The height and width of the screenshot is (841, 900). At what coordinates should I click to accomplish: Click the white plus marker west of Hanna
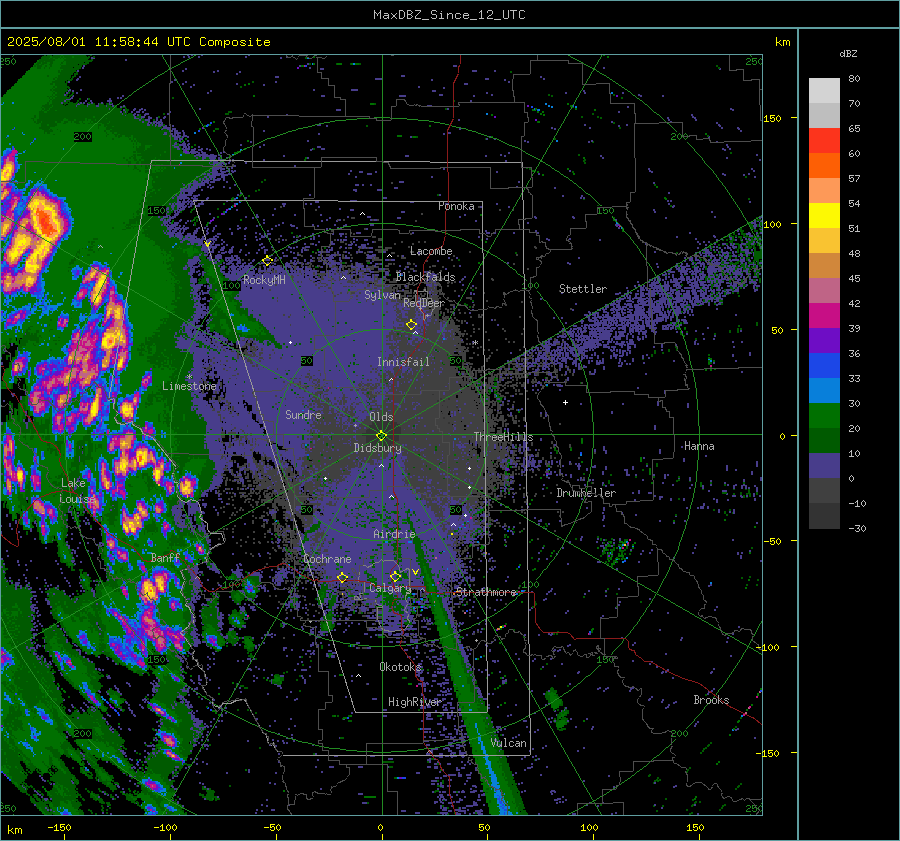[565, 402]
